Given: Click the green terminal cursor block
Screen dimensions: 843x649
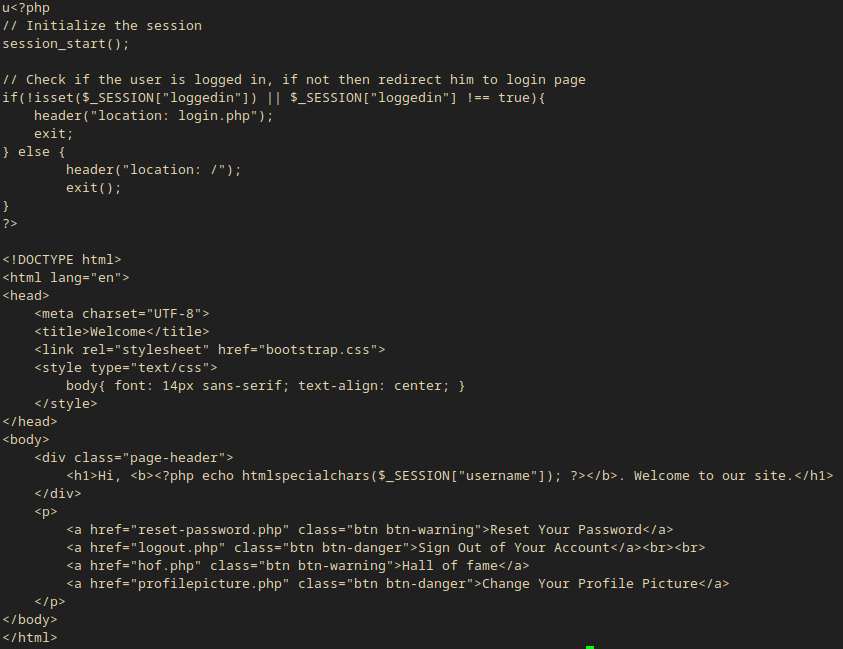Looking at the screenshot, I should coord(590,647).
